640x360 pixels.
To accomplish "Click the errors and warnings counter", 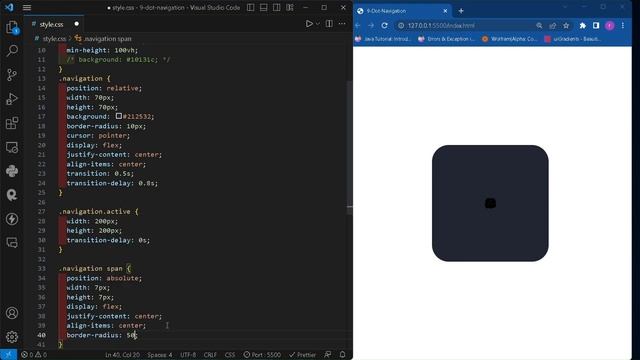I will point(34,355).
